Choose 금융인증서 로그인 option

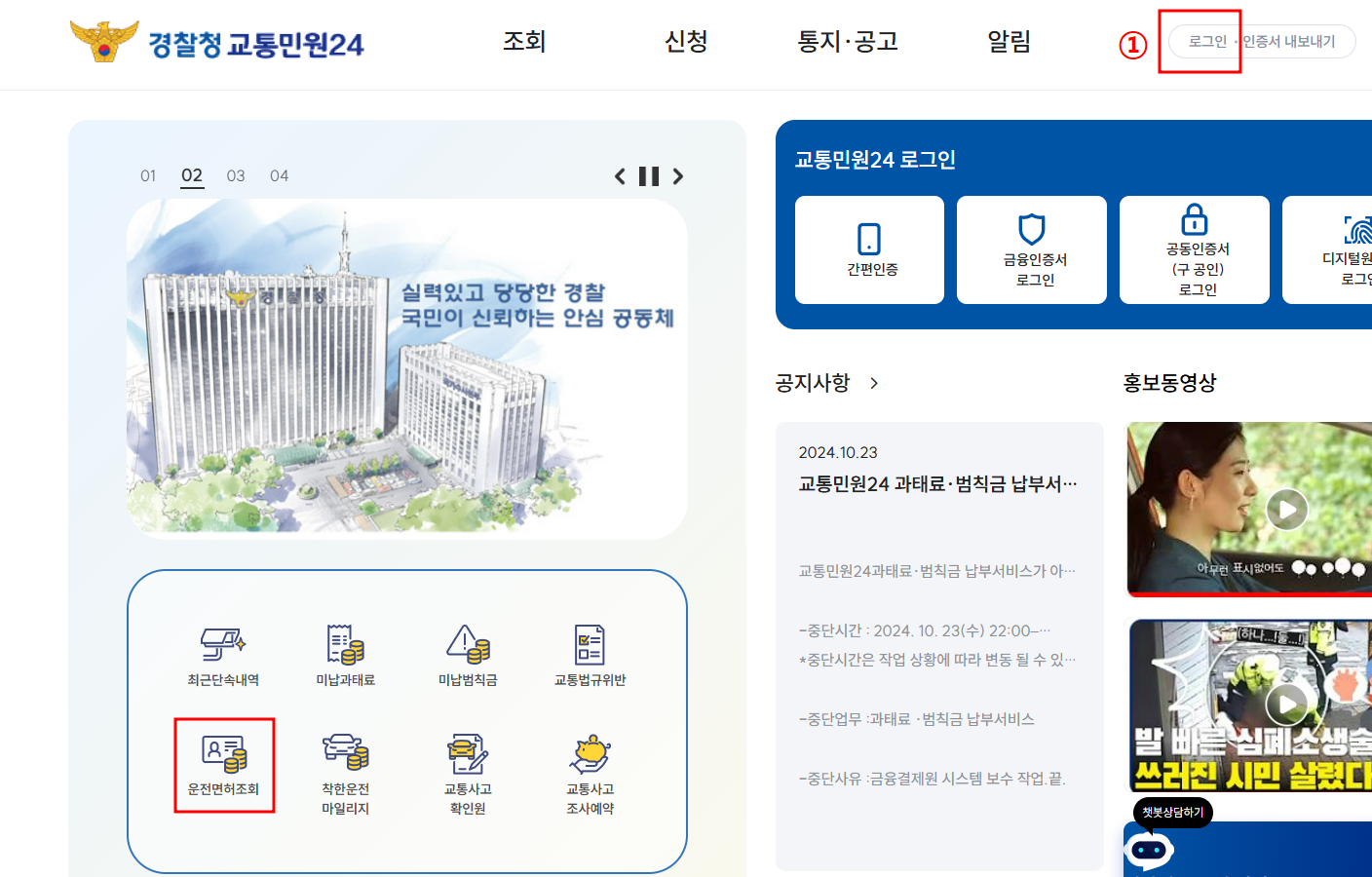pos(1032,249)
